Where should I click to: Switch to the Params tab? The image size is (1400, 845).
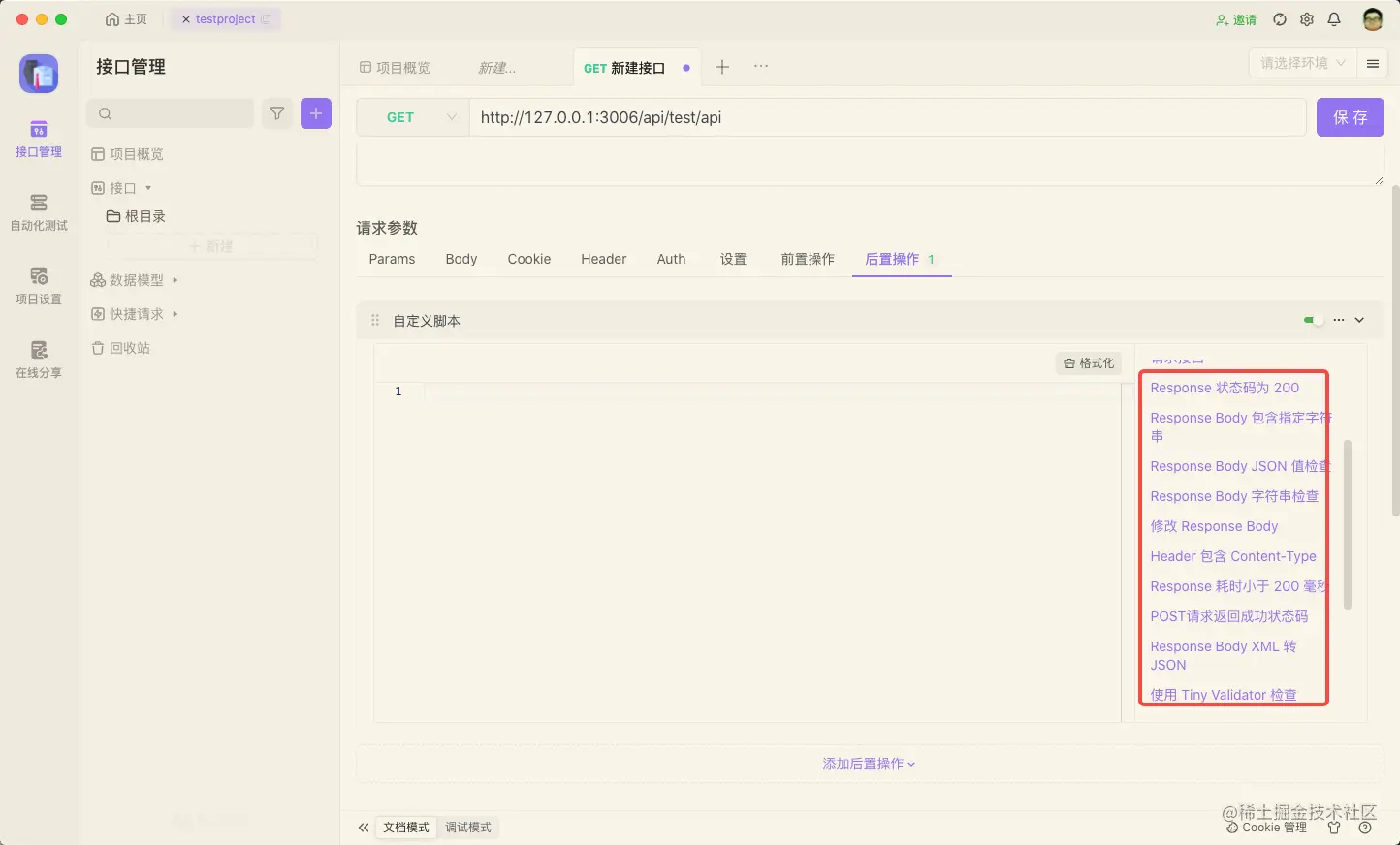[392, 259]
